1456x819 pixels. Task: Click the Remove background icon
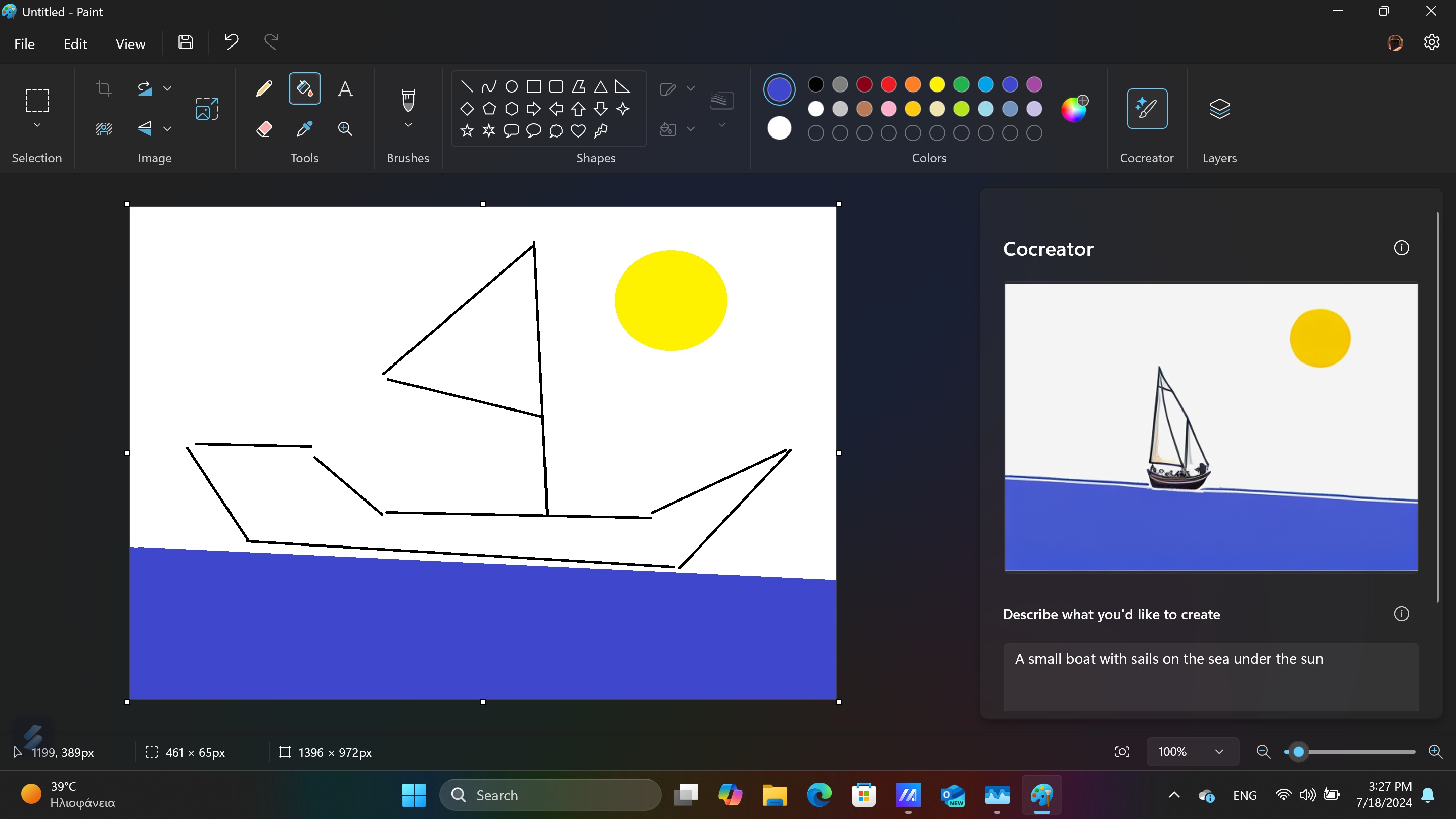coord(104,129)
